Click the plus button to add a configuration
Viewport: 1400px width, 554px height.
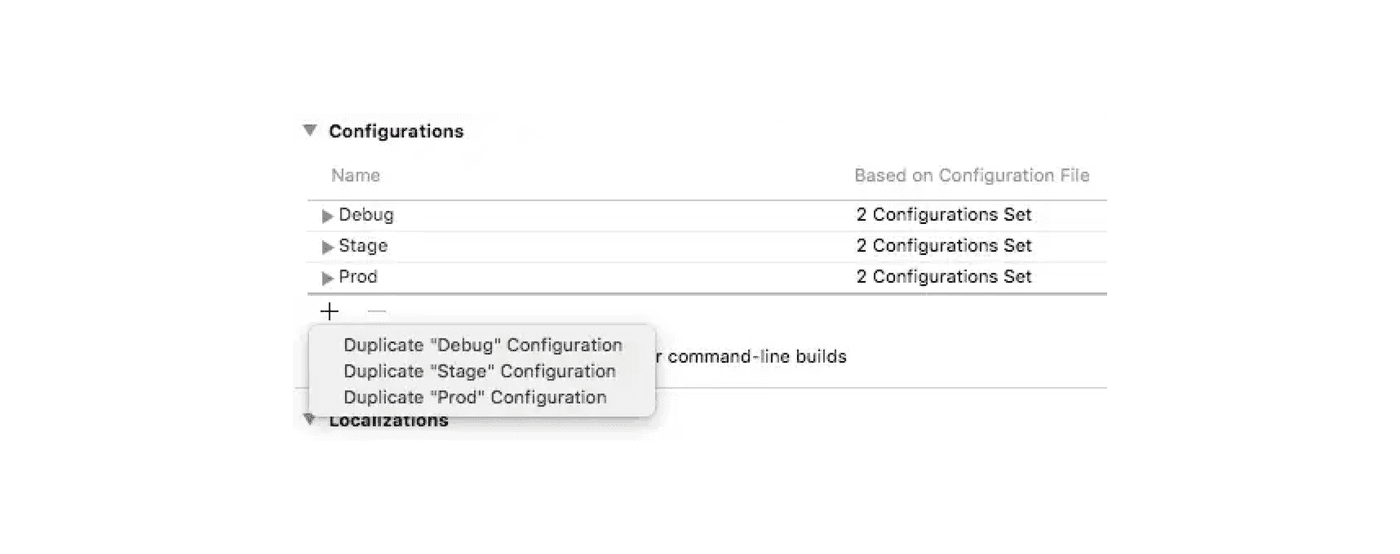(x=329, y=312)
